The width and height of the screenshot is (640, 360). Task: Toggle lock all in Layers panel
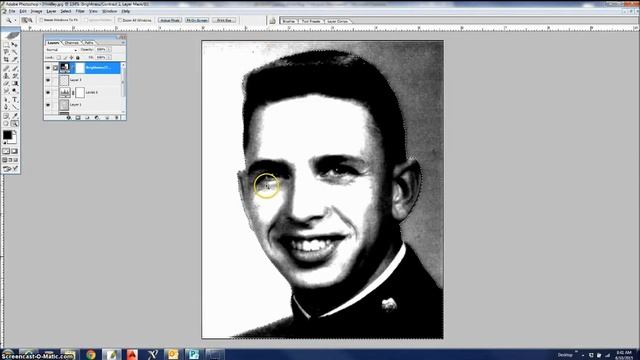(78, 58)
